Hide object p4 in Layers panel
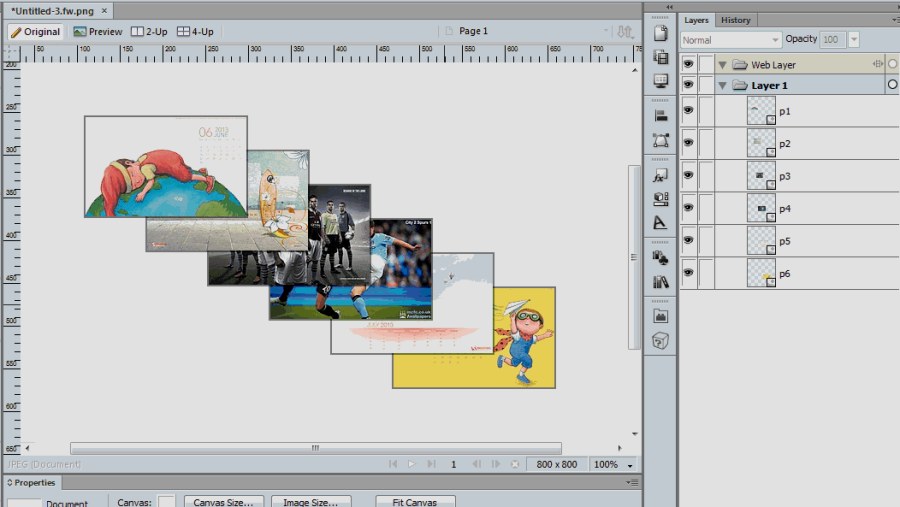This screenshot has height=507, width=900. coord(688,207)
